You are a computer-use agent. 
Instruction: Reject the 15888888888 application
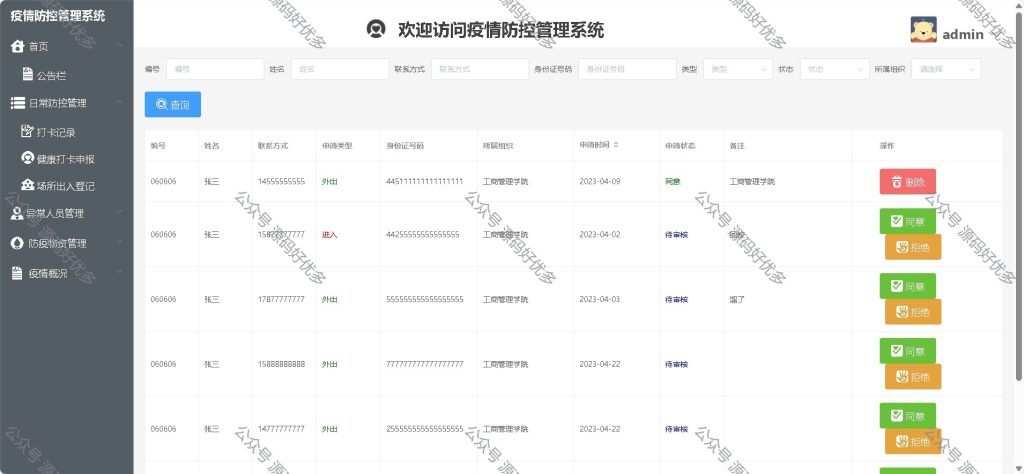pos(913,377)
